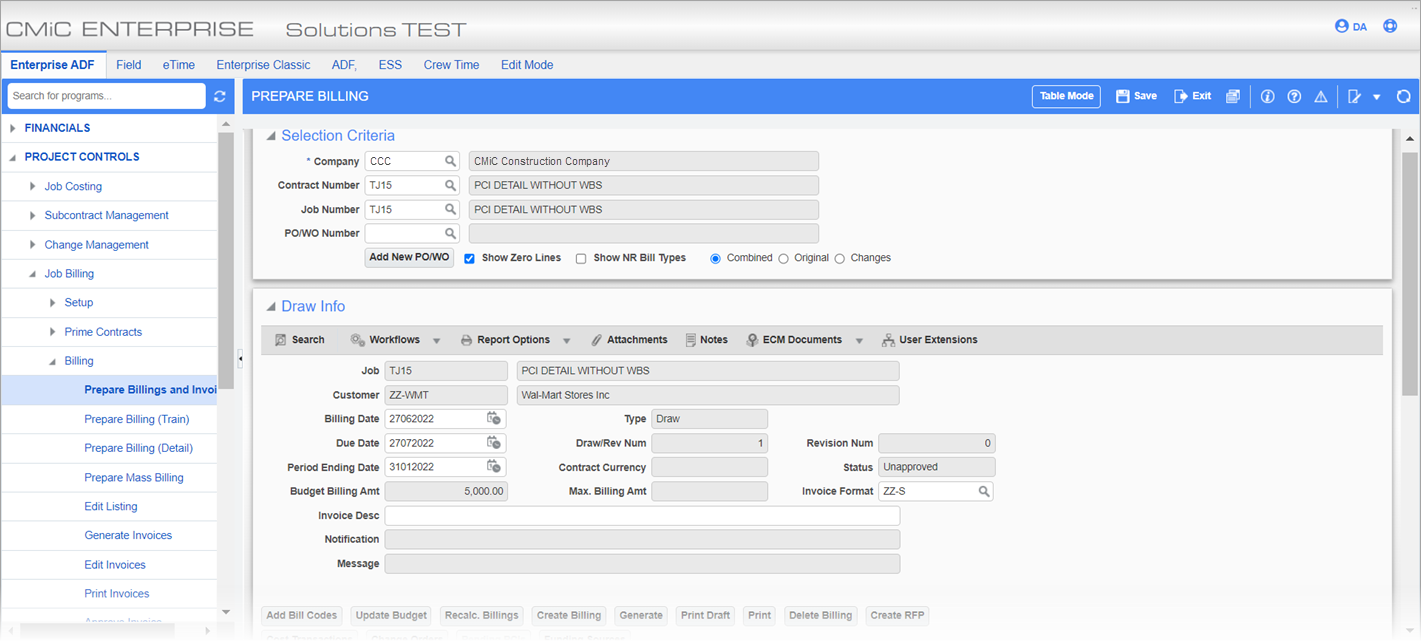Collapse the Selection Criteria section

pos(271,136)
